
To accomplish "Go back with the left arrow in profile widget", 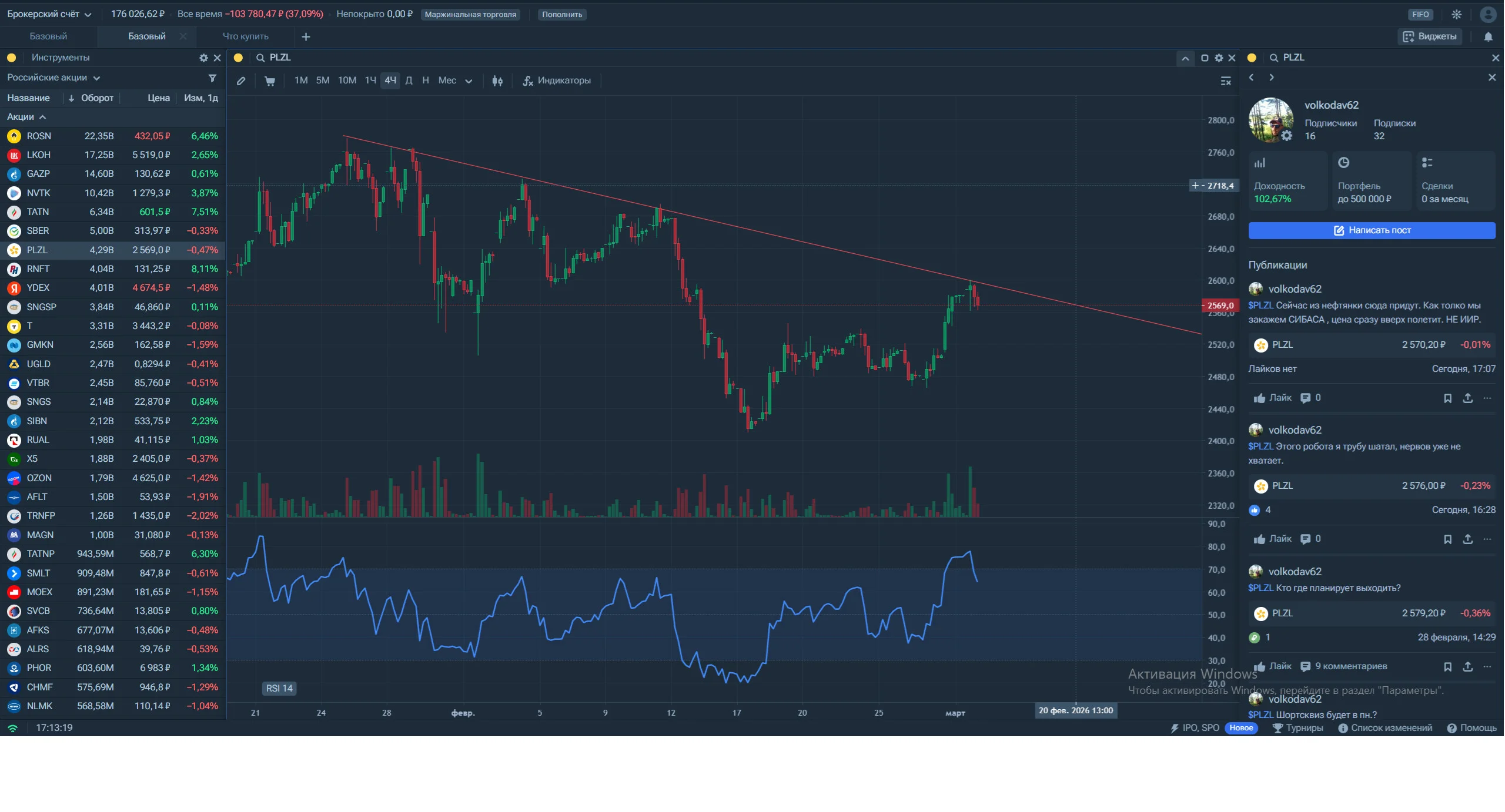I will (x=1252, y=77).
